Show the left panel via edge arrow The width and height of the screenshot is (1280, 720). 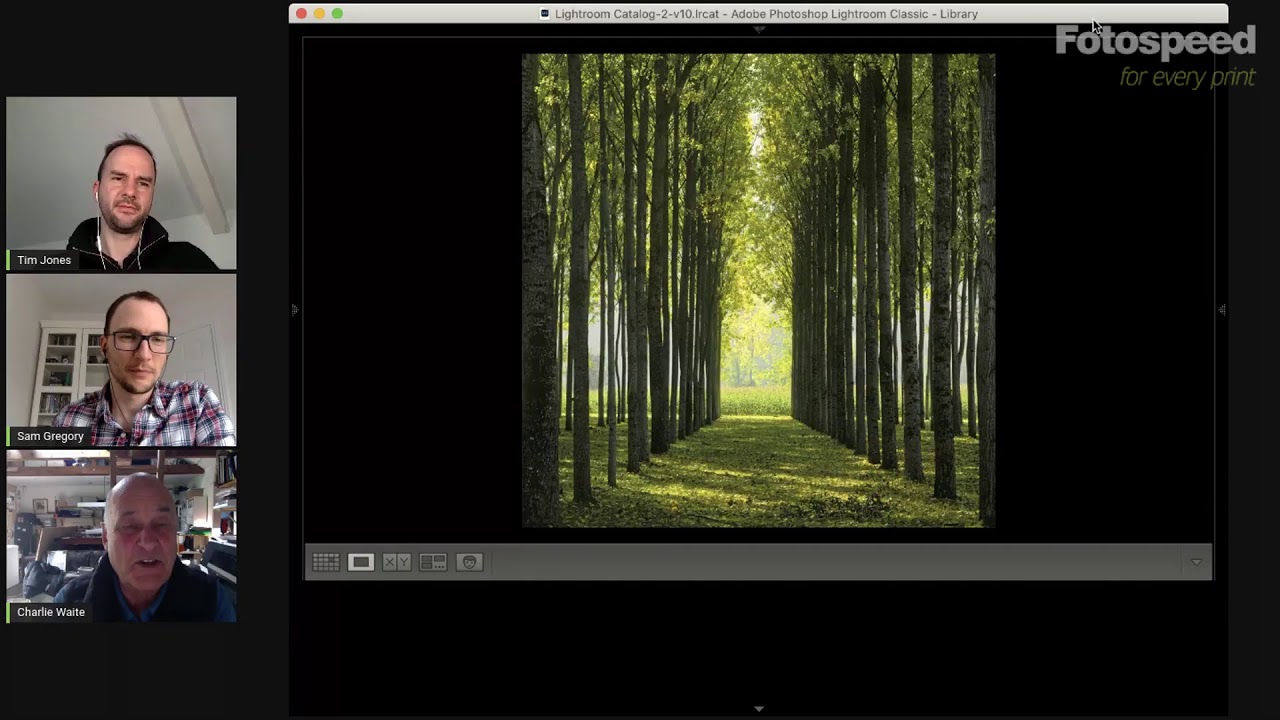tap(295, 310)
